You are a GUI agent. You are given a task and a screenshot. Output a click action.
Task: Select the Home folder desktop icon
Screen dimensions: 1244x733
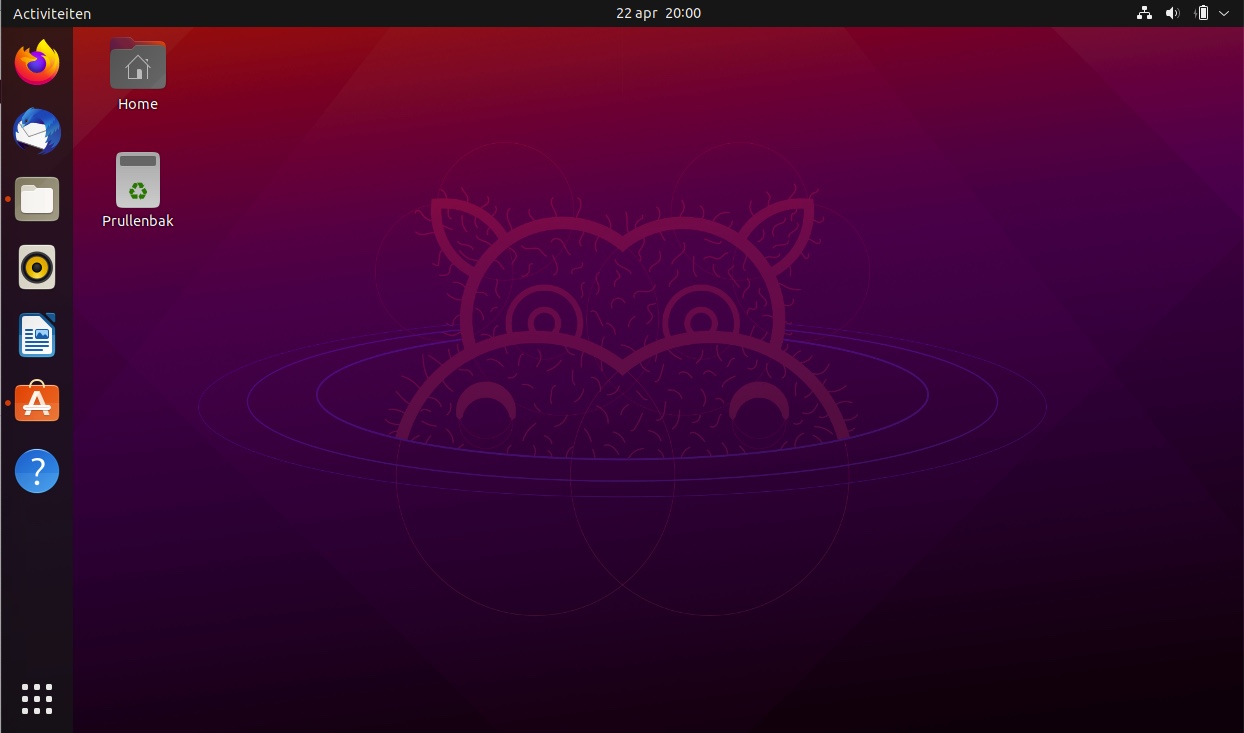(138, 65)
